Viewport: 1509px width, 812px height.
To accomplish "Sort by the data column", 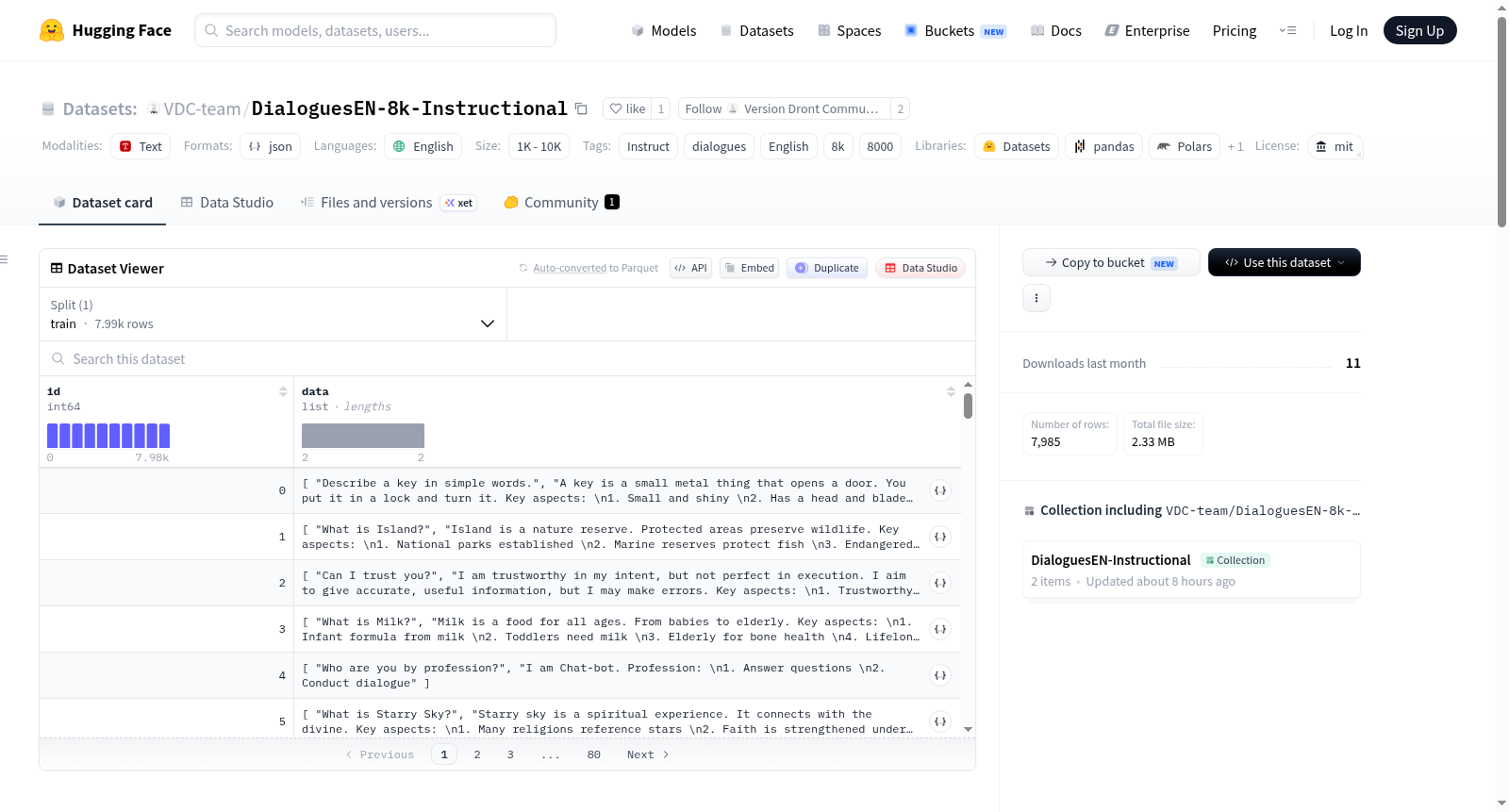I will point(951,391).
